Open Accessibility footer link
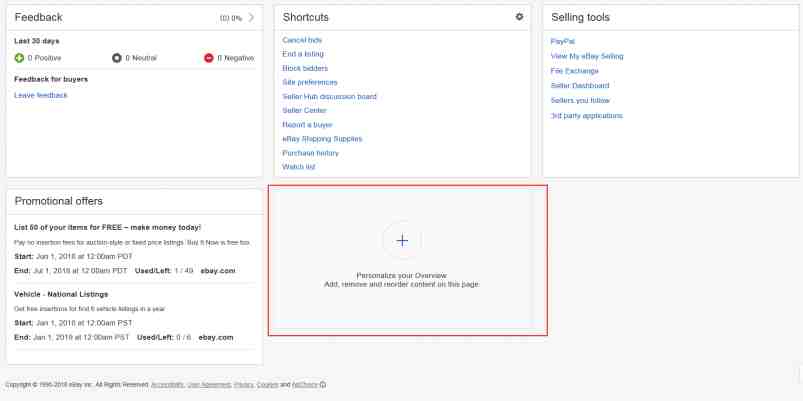The width and height of the screenshot is (803, 401). pyautogui.click(x=168, y=385)
